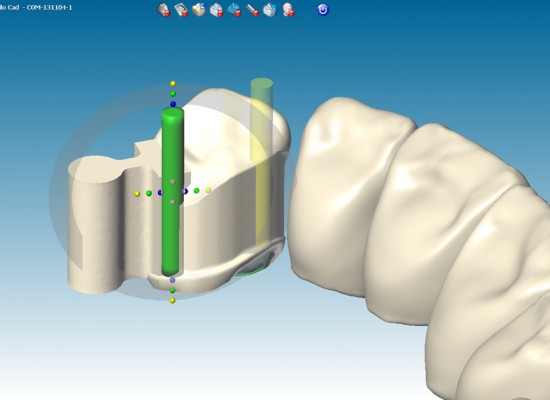Click the leftmost yellow horizontal handle sphere
Screen dimensions: 550x400
click(137, 194)
